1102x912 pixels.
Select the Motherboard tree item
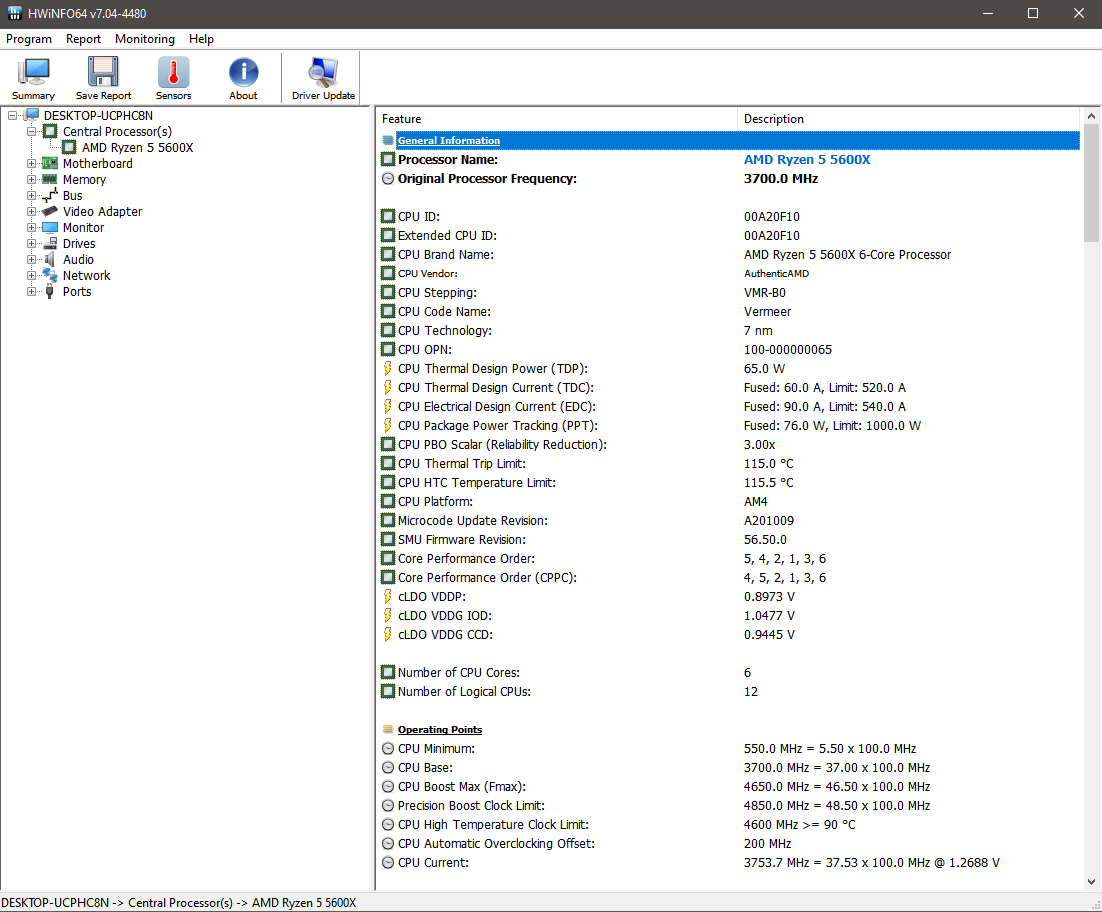pyautogui.click(x=98, y=164)
